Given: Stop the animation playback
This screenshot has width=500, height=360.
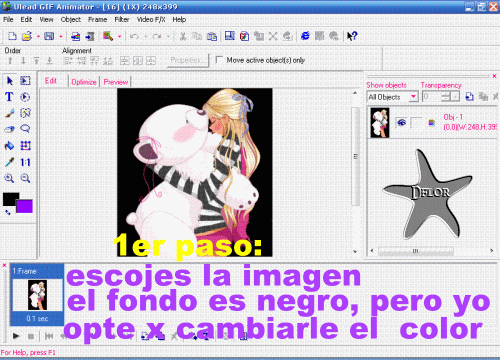Looking at the screenshot, I should point(31,336).
